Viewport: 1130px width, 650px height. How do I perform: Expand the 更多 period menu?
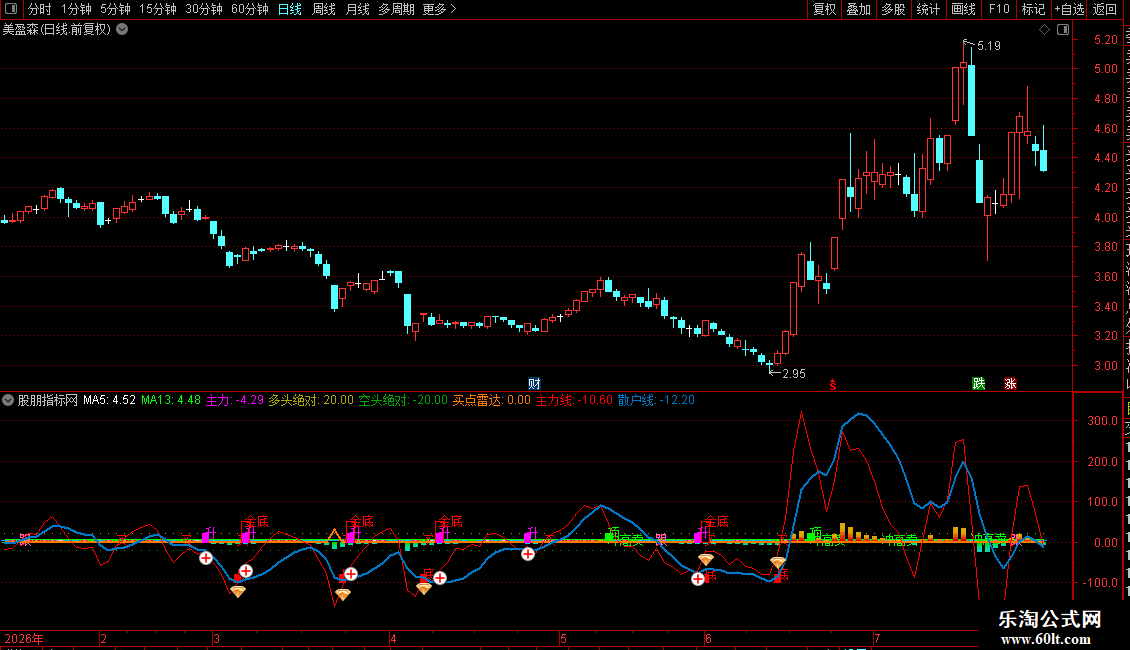click(439, 9)
